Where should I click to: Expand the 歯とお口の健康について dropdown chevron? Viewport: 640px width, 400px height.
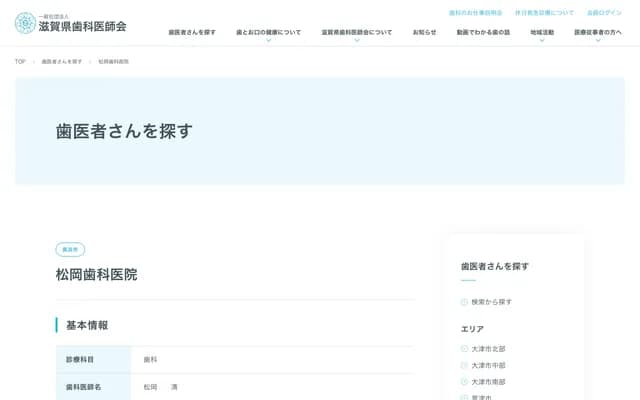click(x=268, y=40)
